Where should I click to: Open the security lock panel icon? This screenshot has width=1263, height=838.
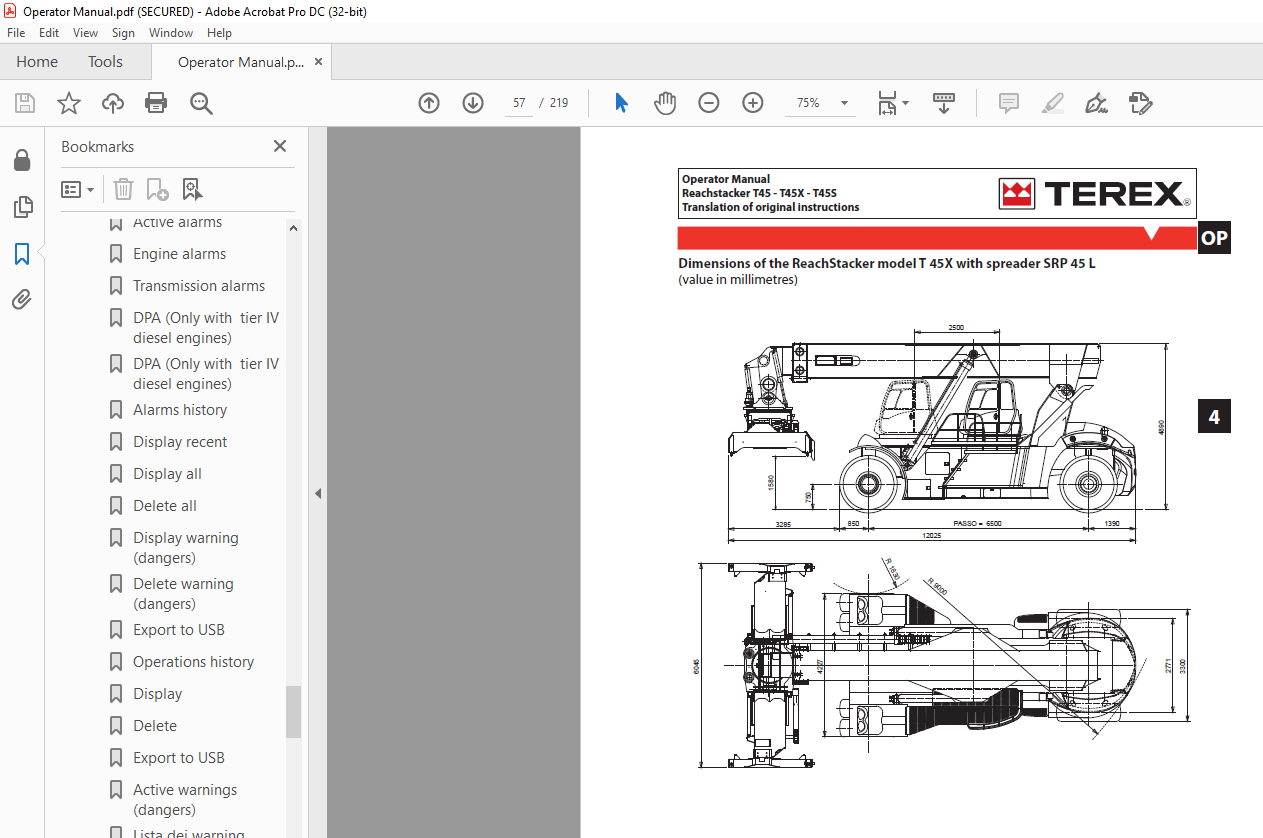22,160
